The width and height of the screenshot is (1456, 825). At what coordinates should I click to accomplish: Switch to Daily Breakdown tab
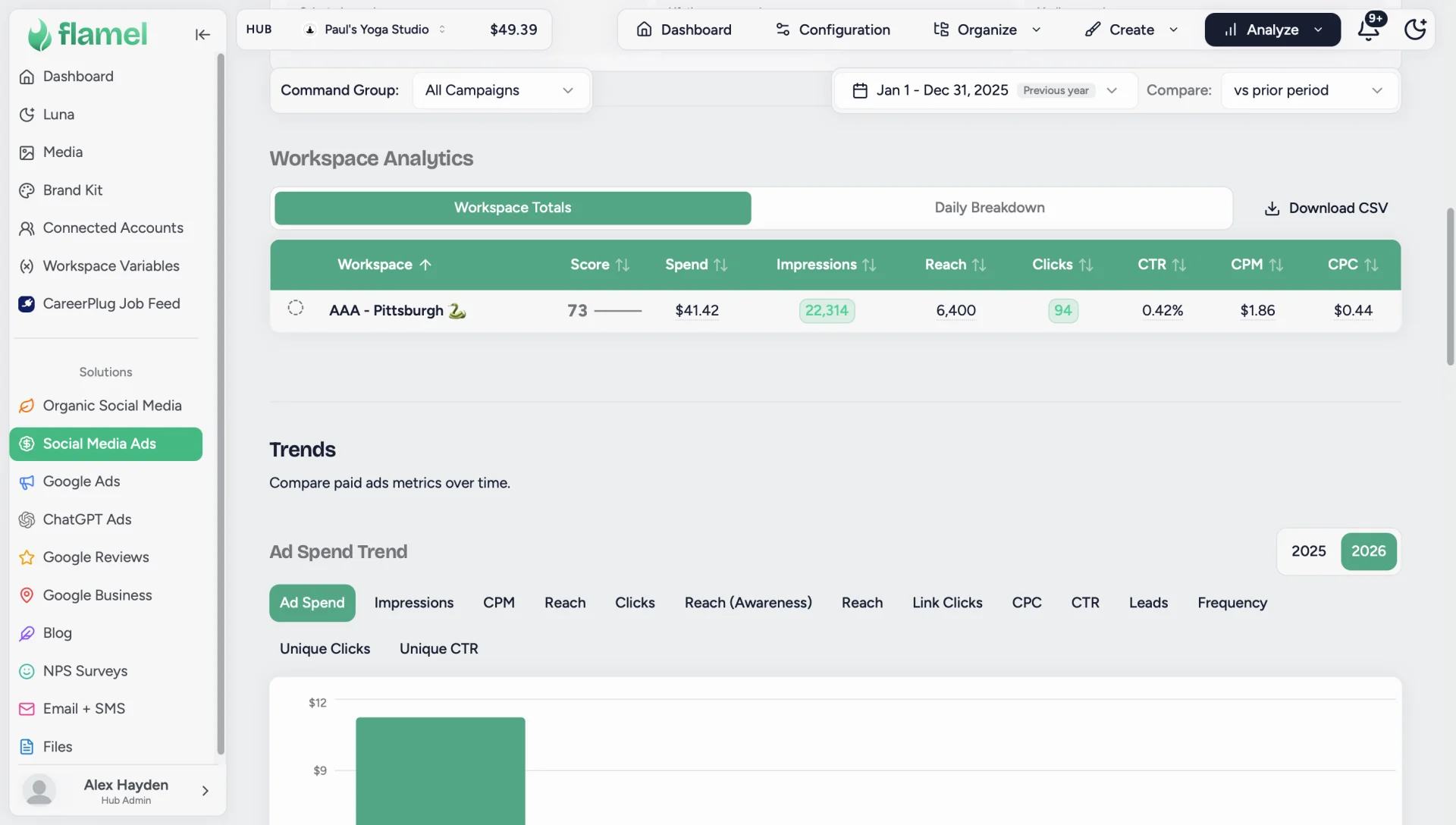[x=990, y=208]
